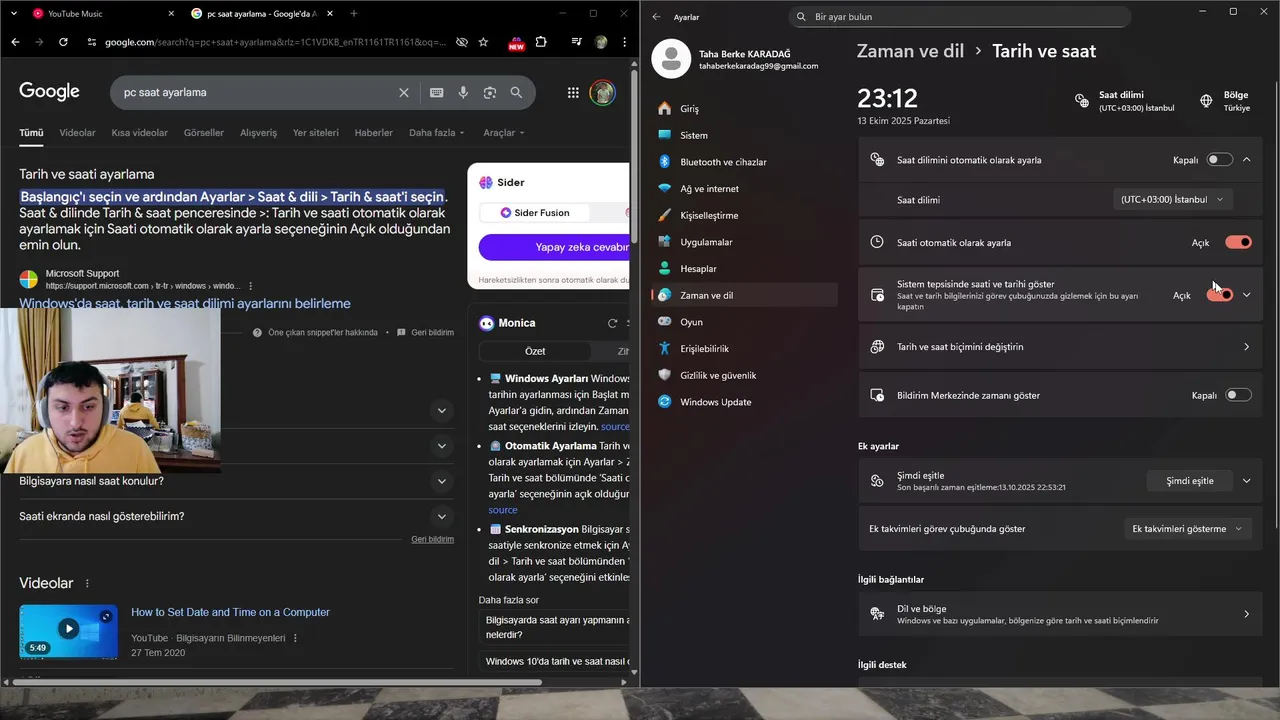1280x720 pixels.
Task: Open Sistem settings in sidebar
Action: (x=745, y=135)
